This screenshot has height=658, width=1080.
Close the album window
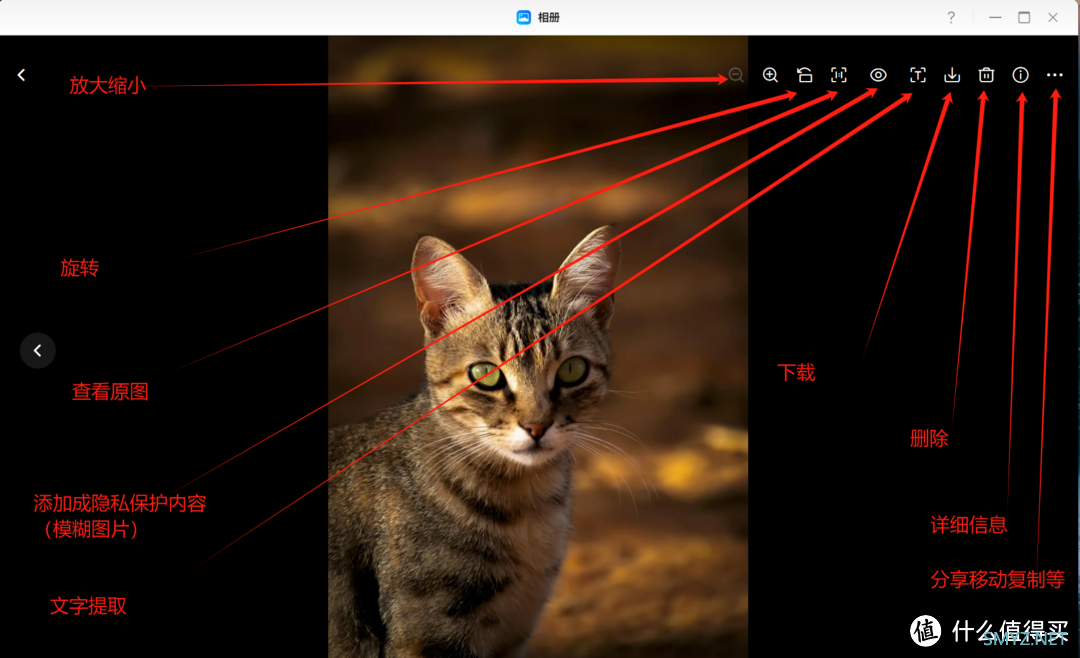point(1053,17)
